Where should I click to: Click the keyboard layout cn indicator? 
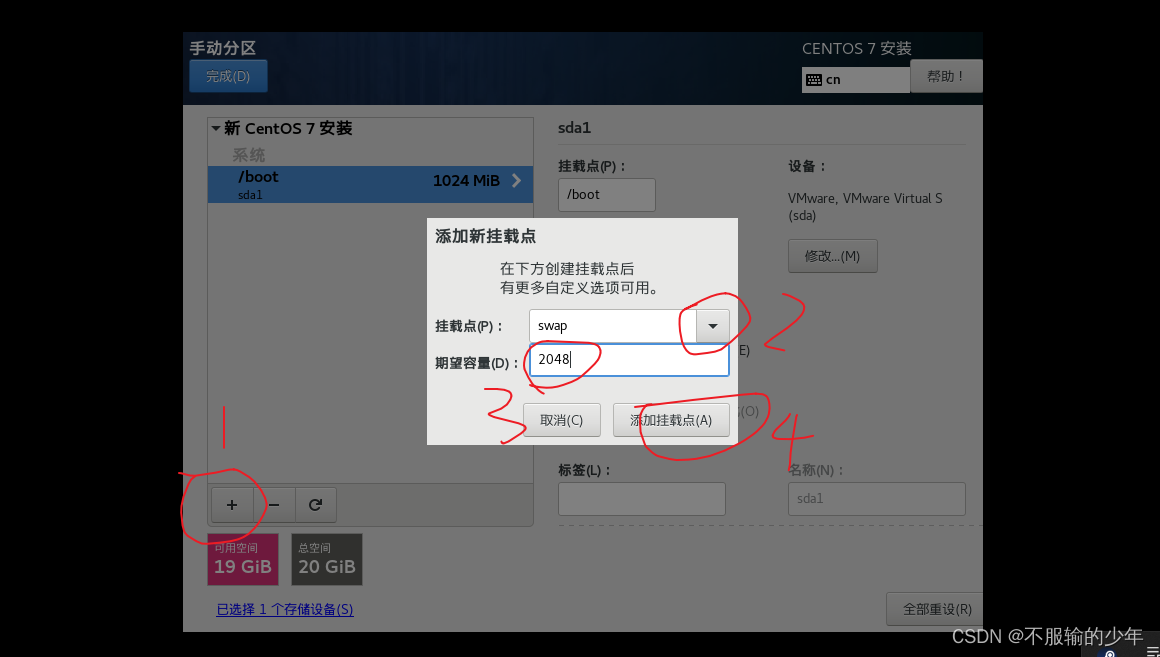point(856,80)
